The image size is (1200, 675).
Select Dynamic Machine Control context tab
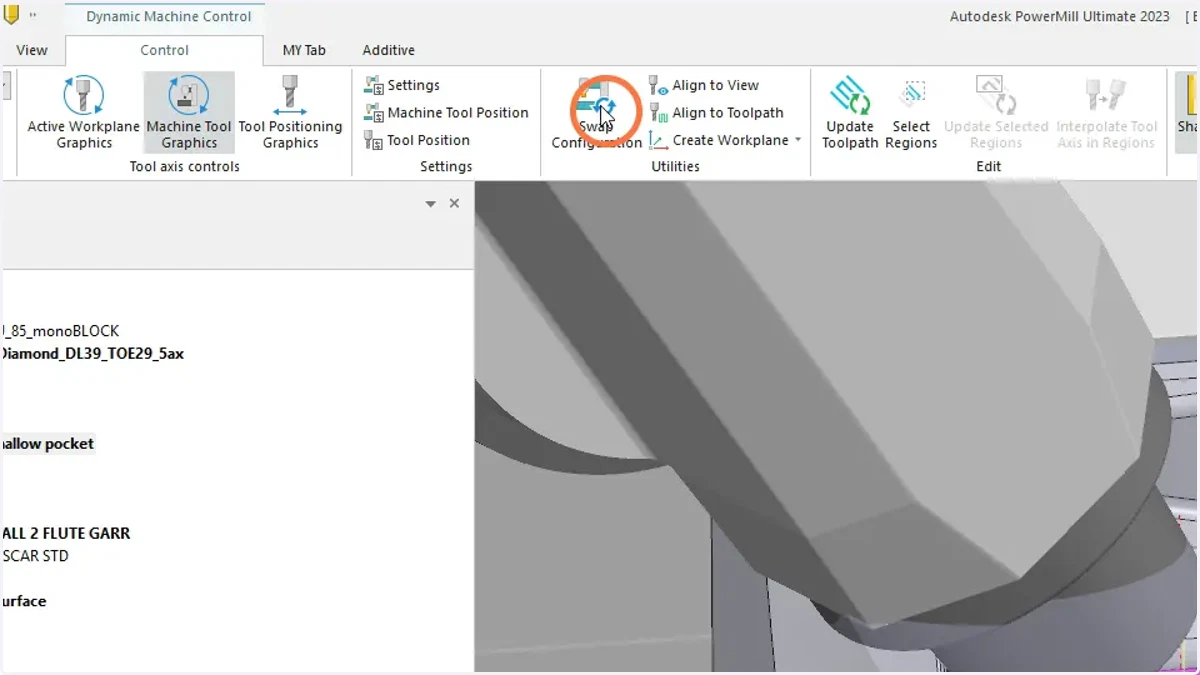169,17
